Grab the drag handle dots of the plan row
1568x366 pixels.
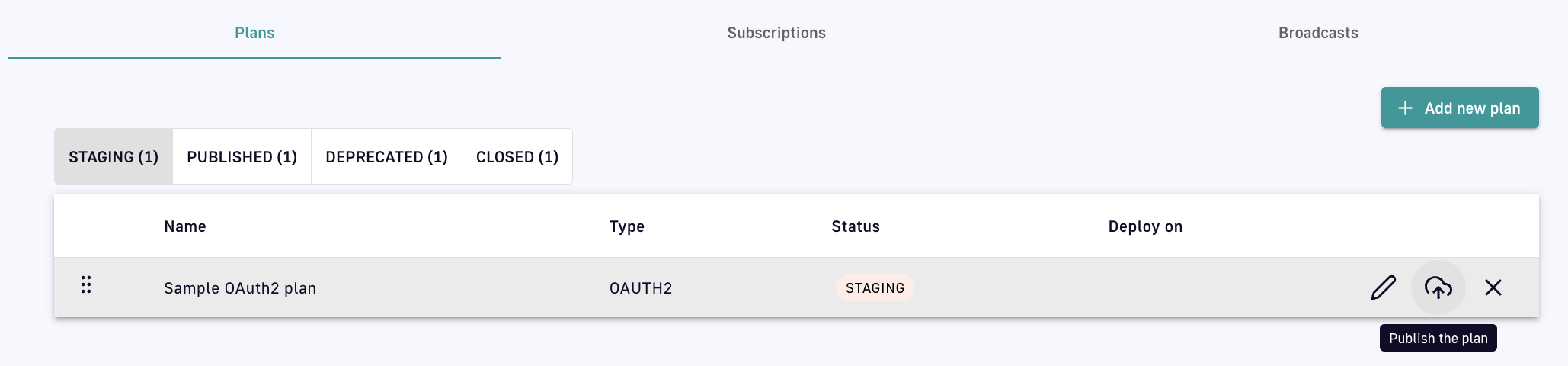click(86, 285)
